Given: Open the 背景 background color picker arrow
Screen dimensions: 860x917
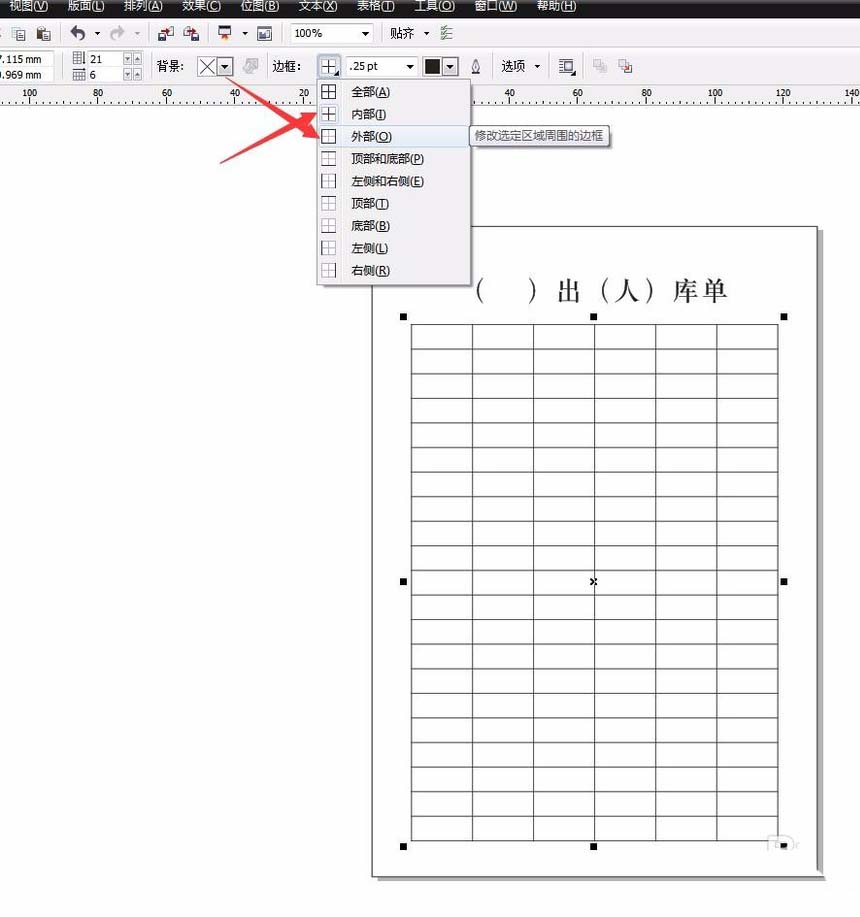Looking at the screenshot, I should [x=224, y=66].
